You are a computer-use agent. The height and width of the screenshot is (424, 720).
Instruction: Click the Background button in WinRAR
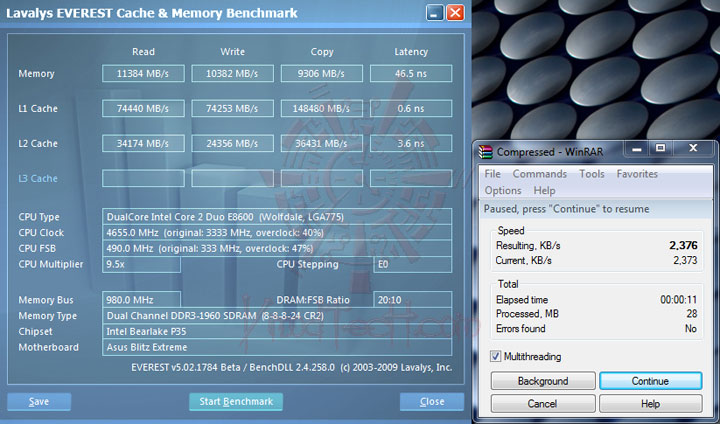click(x=543, y=381)
